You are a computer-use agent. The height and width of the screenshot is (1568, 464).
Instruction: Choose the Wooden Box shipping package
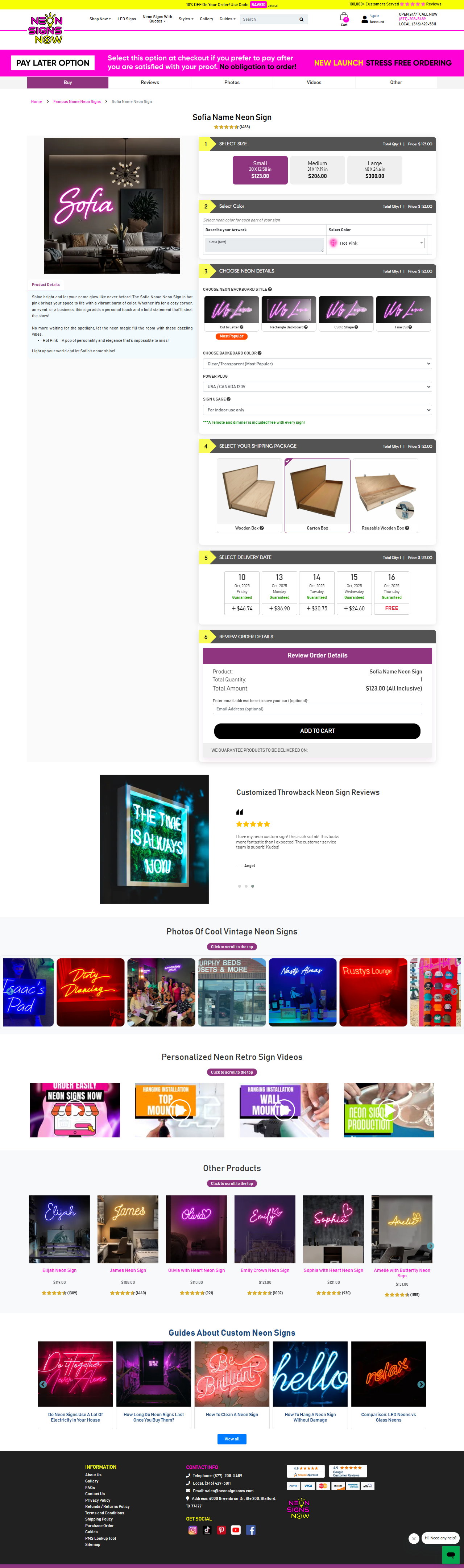pyautogui.click(x=250, y=495)
